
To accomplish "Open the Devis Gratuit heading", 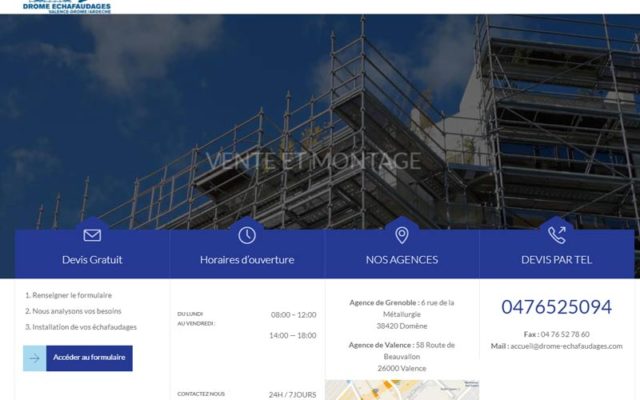I will [92, 260].
